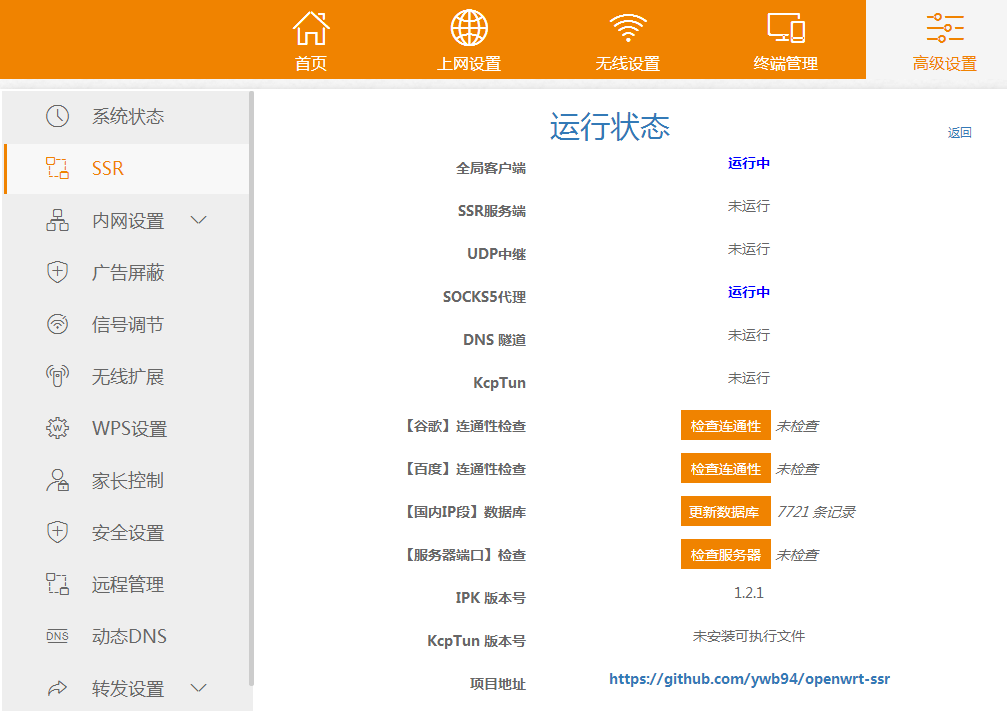Open 系统状态 via the clock icon
This screenshot has height=711, width=1007.
(57, 116)
